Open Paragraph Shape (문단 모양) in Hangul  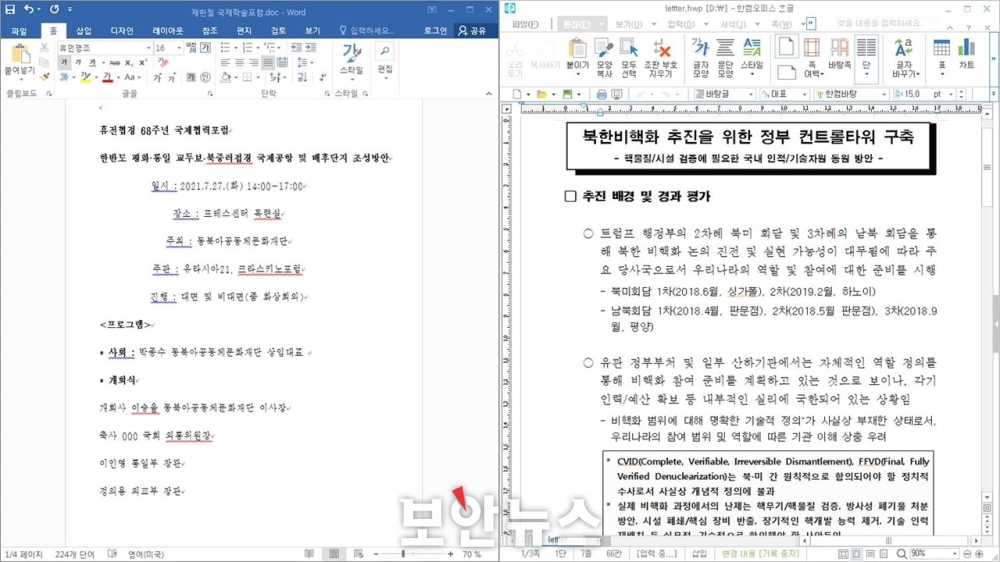click(x=725, y=57)
